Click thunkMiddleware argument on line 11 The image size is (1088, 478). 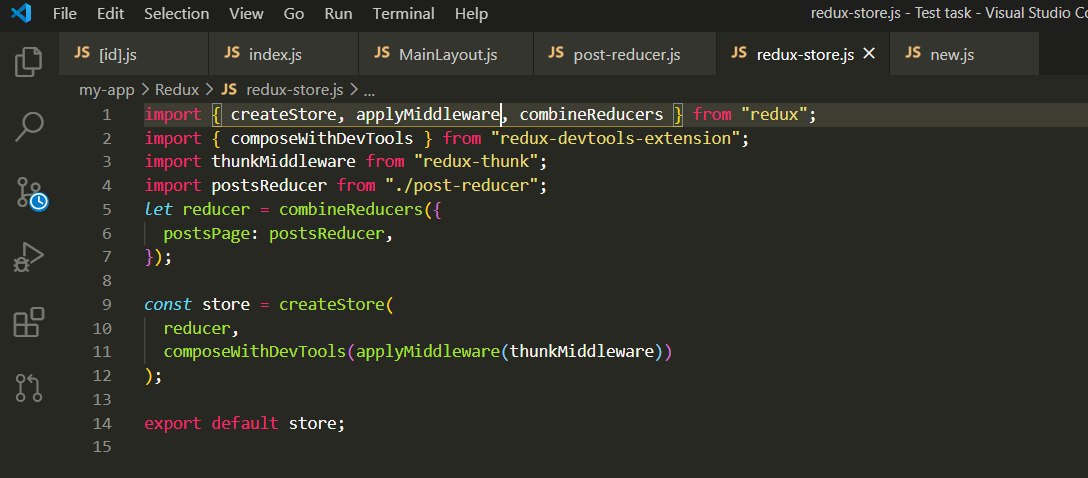pos(581,352)
